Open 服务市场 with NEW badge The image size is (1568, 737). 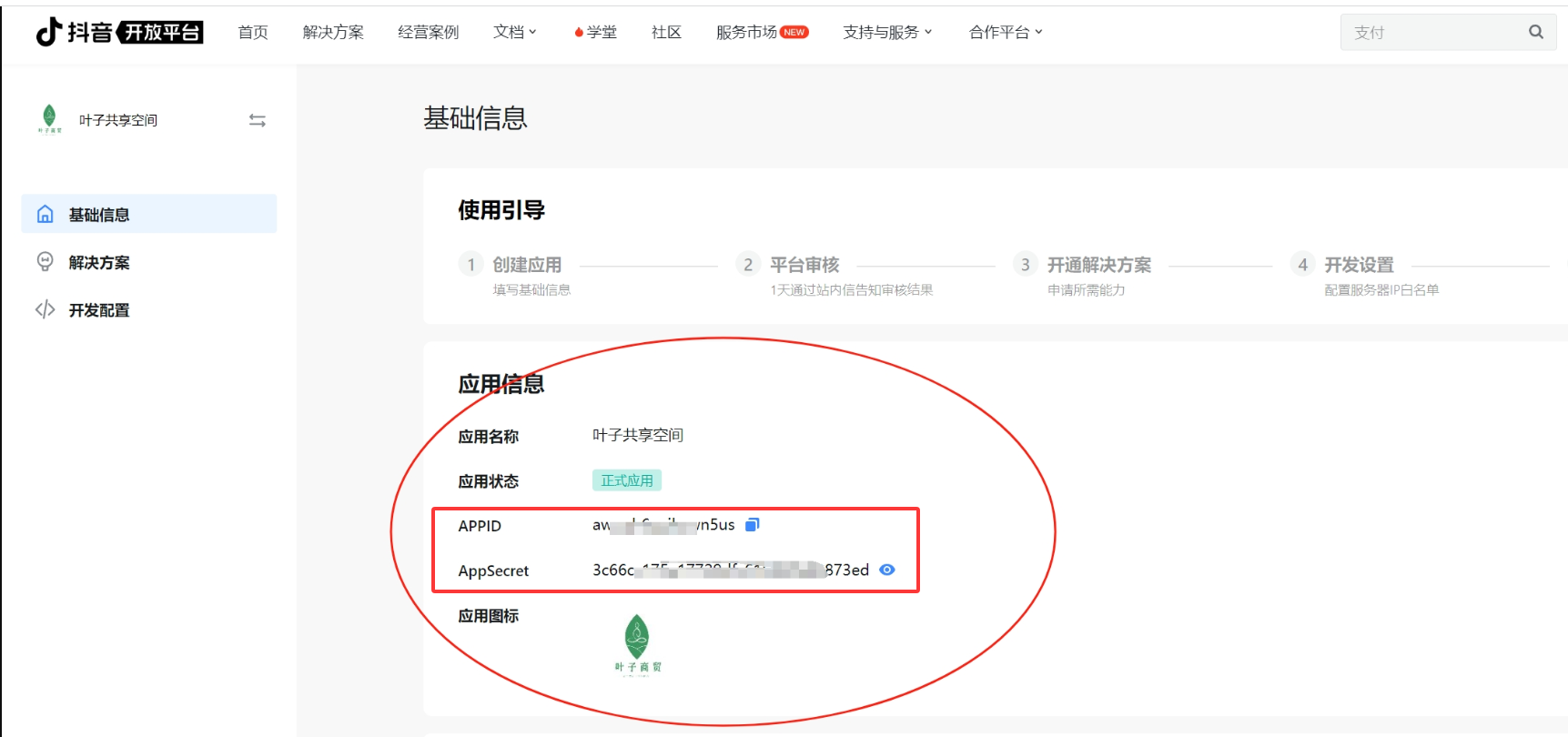click(x=762, y=32)
